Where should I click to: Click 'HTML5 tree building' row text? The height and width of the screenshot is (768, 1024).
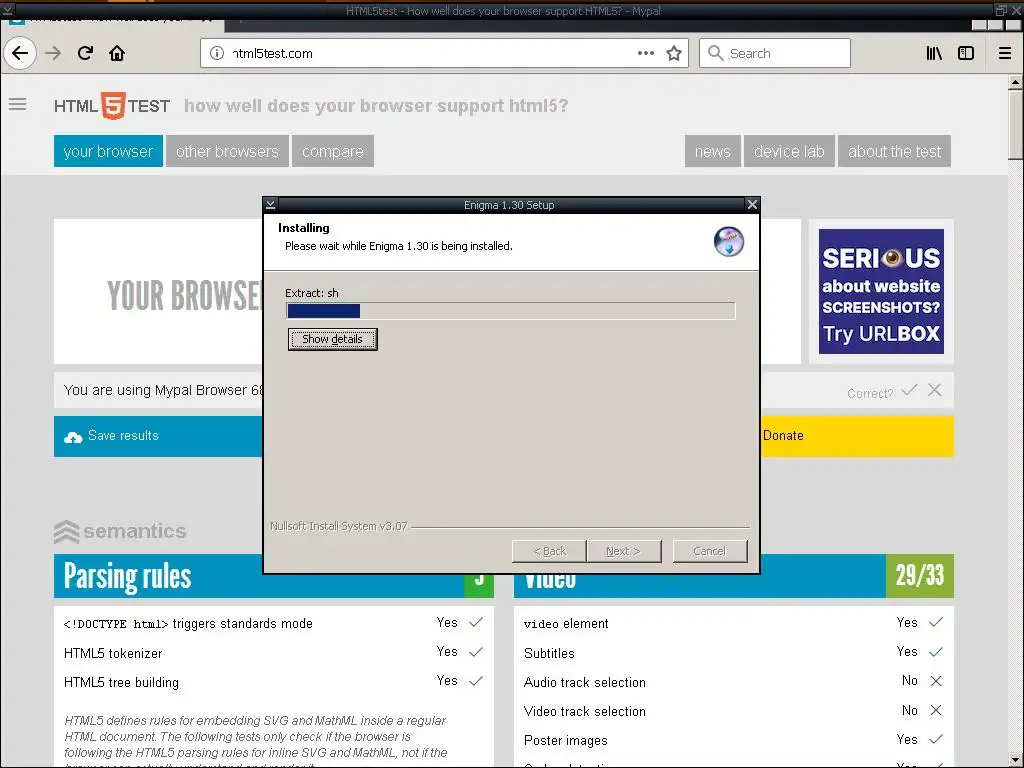[121, 682]
